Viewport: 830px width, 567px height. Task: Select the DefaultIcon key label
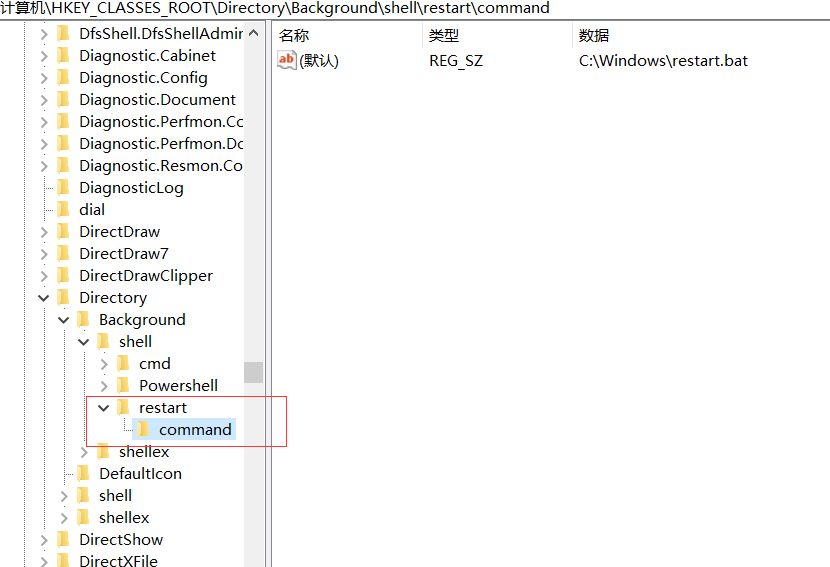pos(140,473)
